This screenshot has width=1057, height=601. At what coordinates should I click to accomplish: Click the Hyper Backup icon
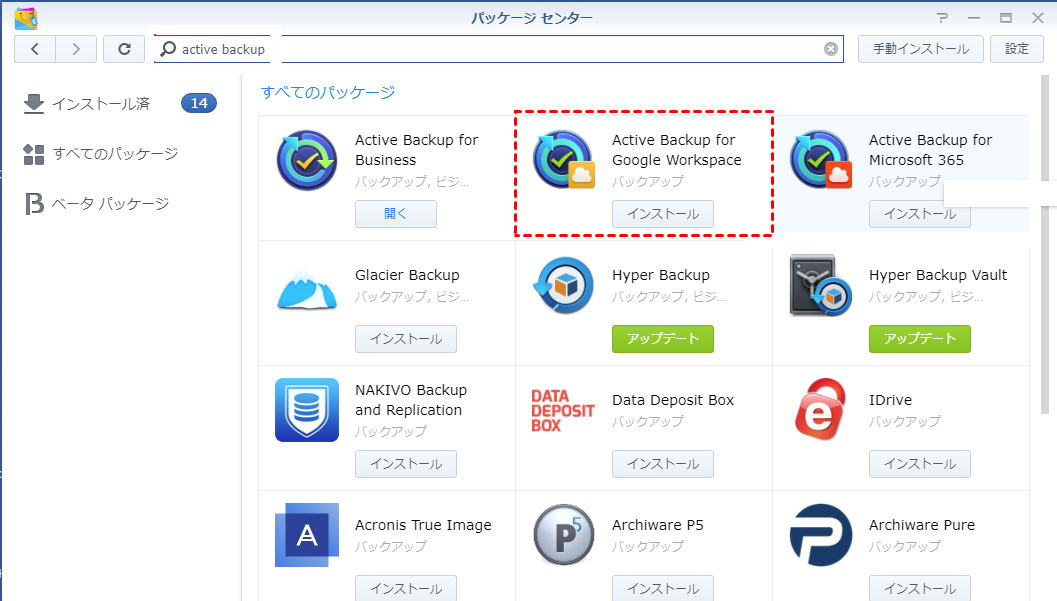(x=564, y=286)
